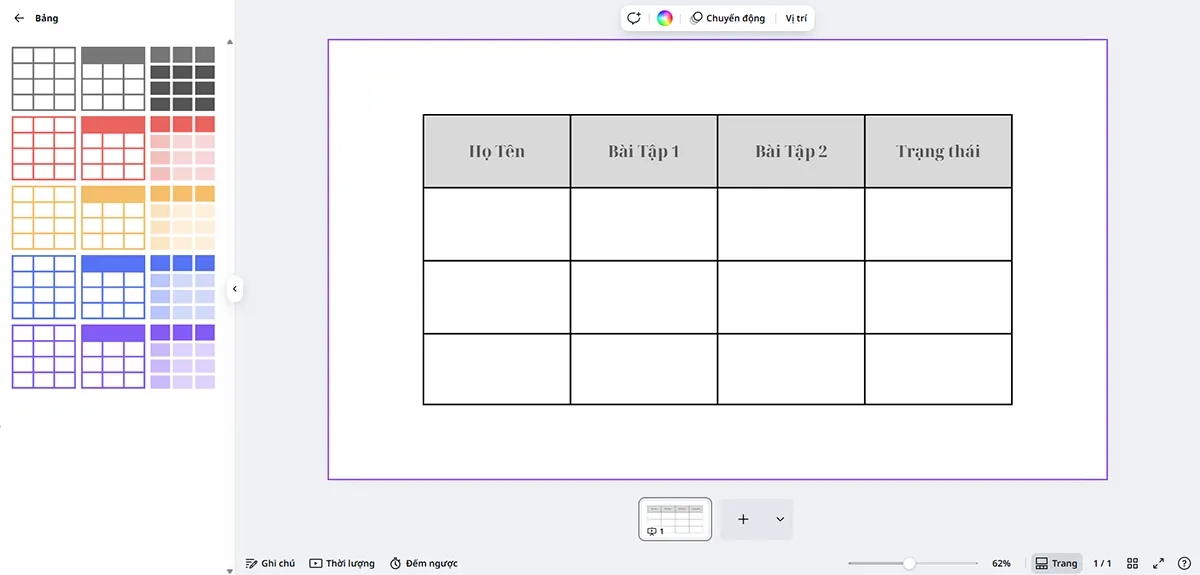Click the 1 / 1 page counter

click(1102, 563)
